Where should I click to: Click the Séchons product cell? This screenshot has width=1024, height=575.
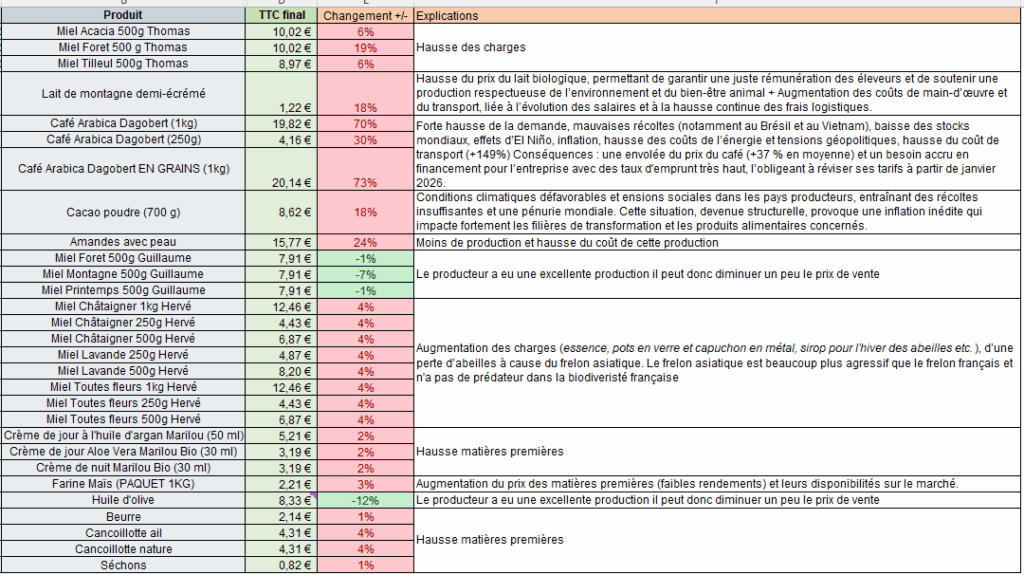[x=123, y=565]
